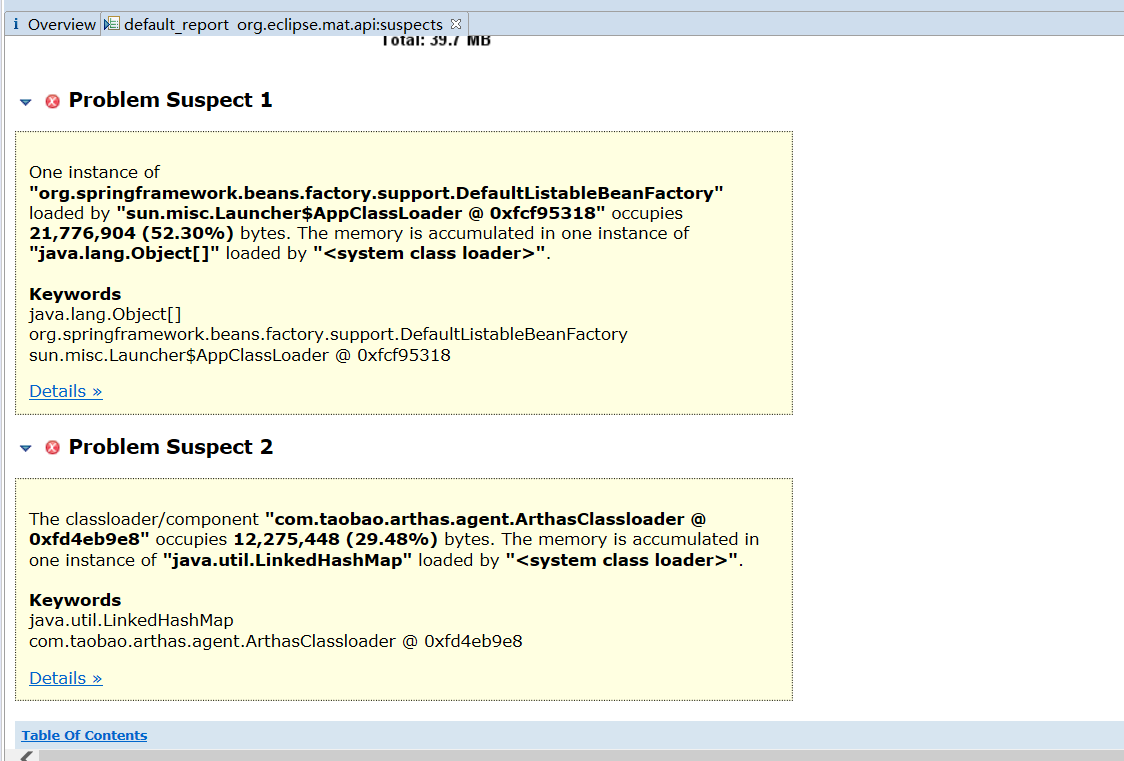Click the 12,275,448 (29.48%) value

[335, 539]
